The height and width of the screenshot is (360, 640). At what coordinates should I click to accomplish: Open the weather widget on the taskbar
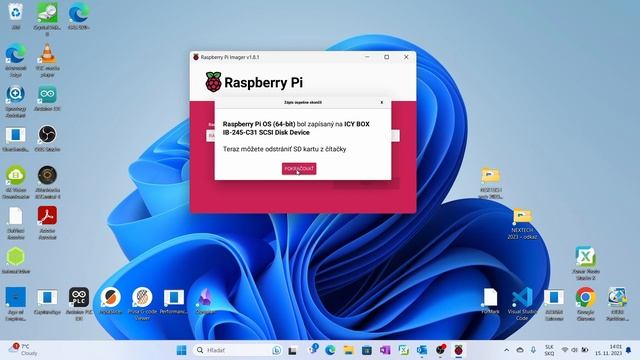[x=24, y=350]
